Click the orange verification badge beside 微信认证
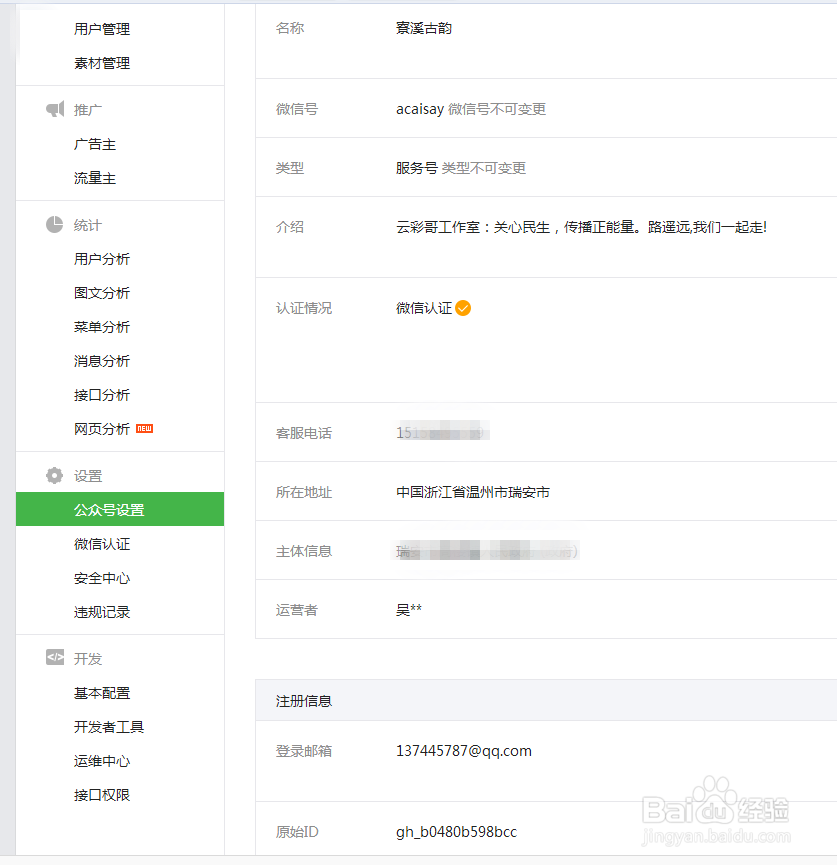 point(461,308)
